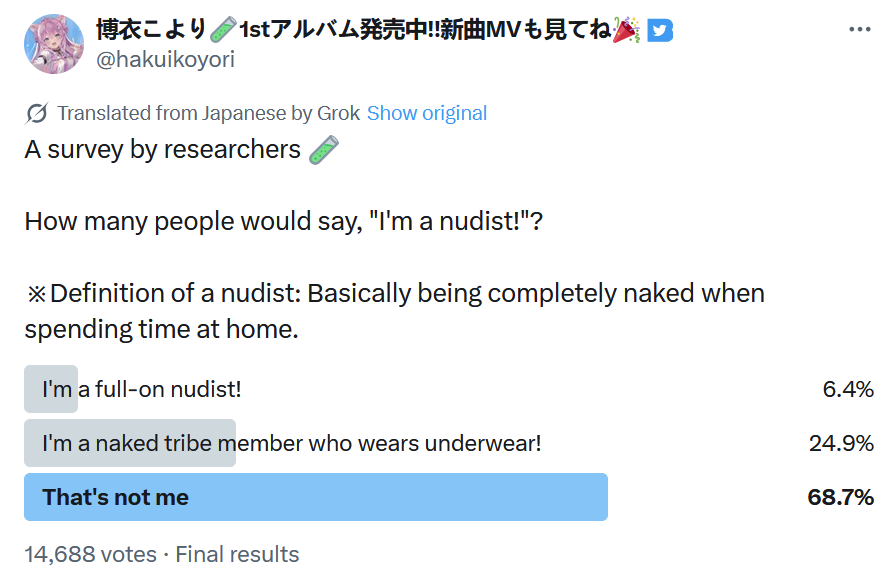
Task: Visit the @hakuikoyori handle link
Action: (165, 60)
